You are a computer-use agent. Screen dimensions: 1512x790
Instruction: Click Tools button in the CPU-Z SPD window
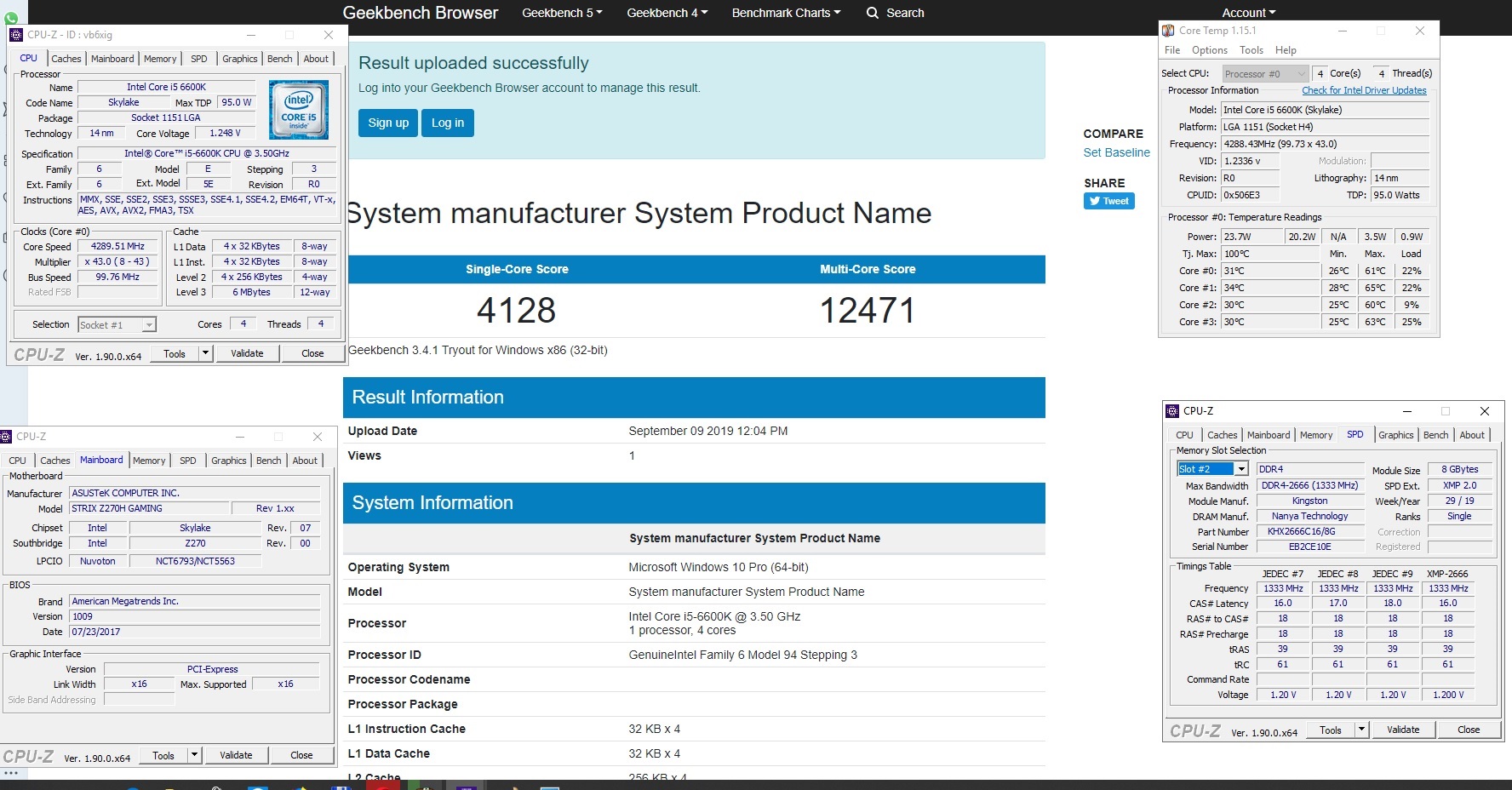pos(1331,730)
